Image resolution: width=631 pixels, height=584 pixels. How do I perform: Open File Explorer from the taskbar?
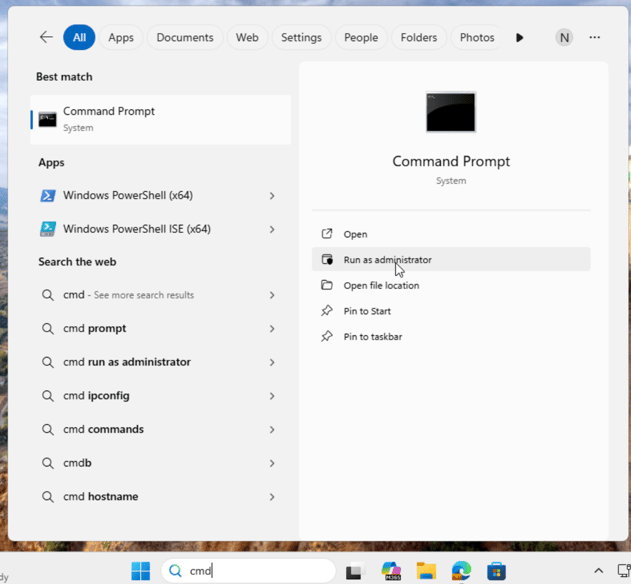tap(426, 571)
